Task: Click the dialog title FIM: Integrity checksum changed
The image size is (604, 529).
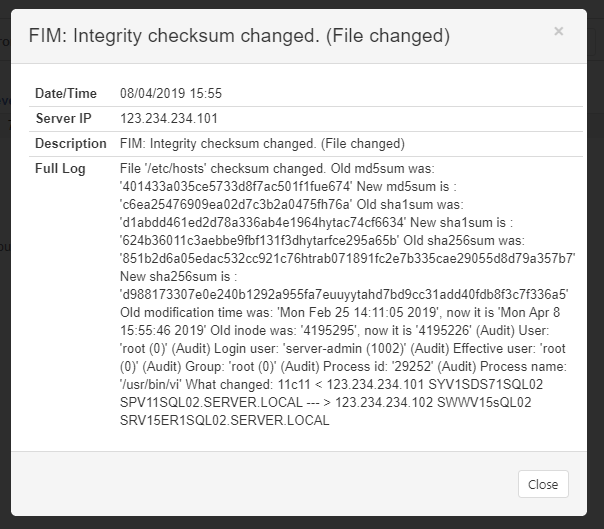Action: pos(239,35)
